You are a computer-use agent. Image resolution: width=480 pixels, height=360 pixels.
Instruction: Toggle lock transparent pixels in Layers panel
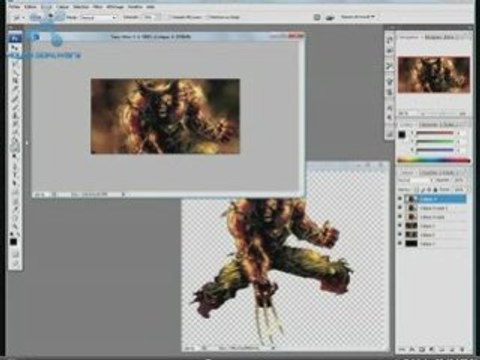click(416, 190)
